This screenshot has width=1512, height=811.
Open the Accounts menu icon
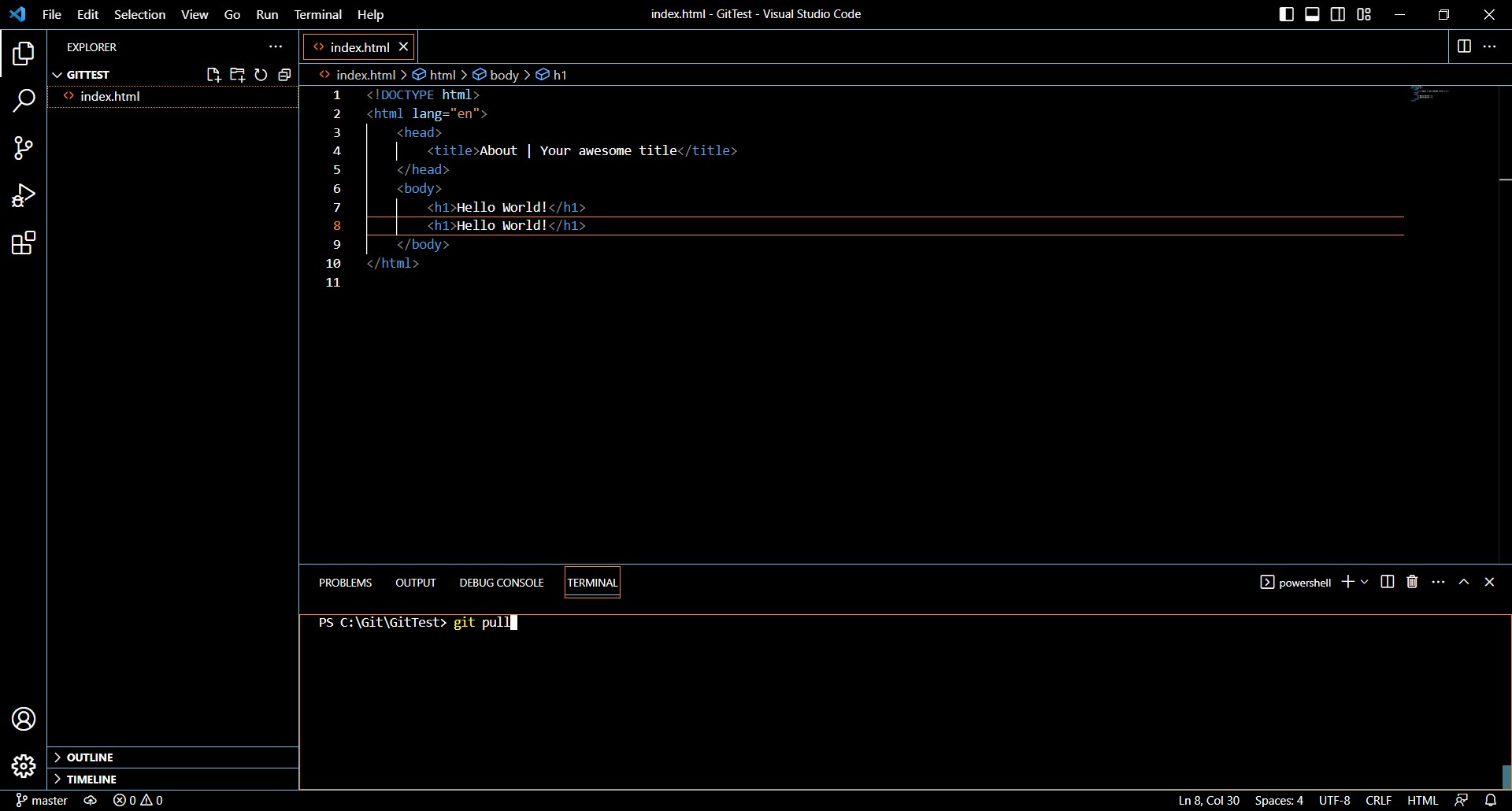coord(24,719)
